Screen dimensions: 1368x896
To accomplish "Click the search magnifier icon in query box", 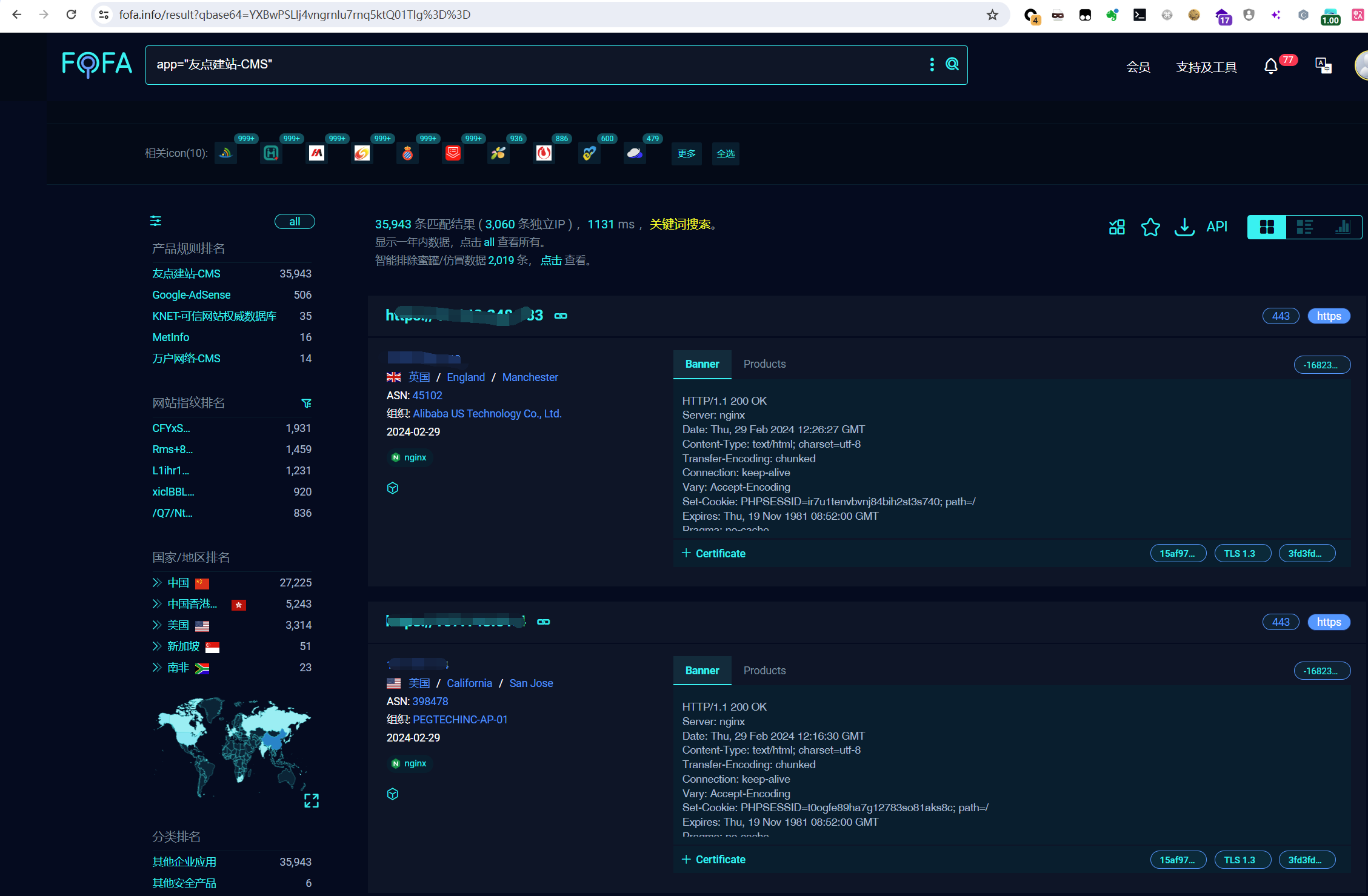I will click(x=952, y=64).
